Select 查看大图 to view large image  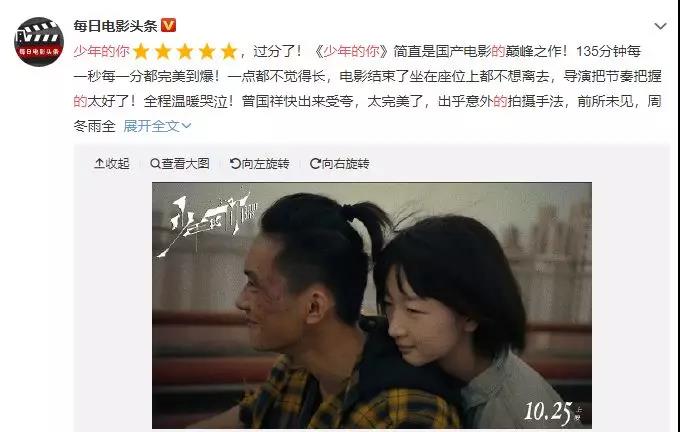pos(180,164)
